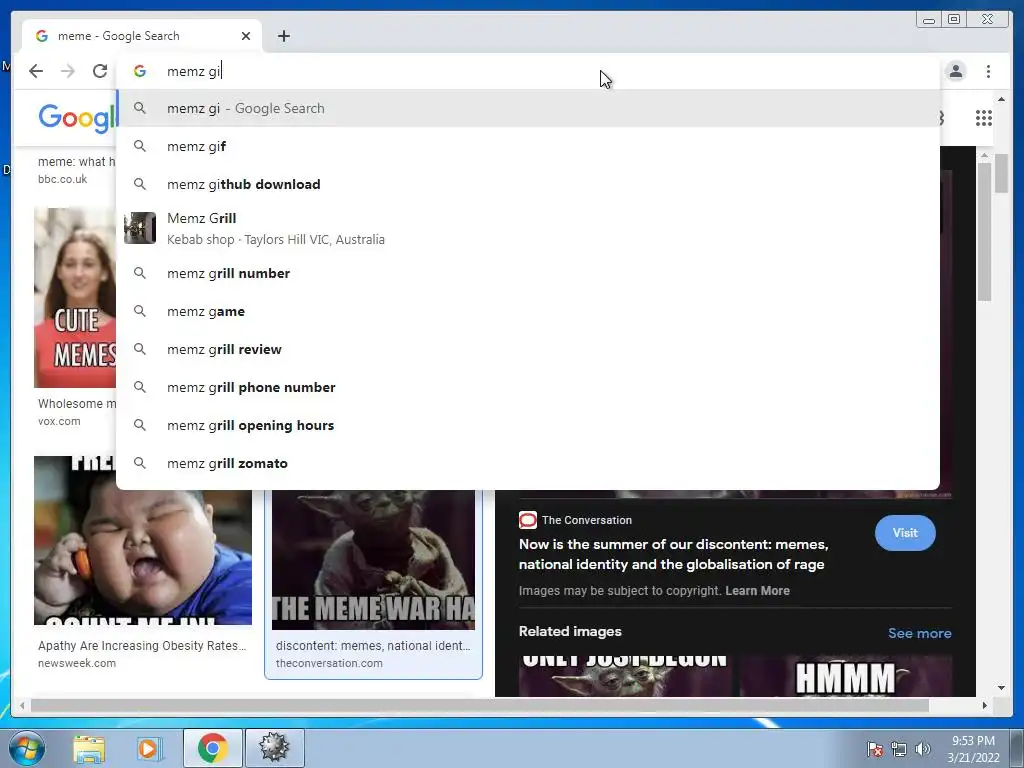Click the address bar text field

[x=528, y=71]
